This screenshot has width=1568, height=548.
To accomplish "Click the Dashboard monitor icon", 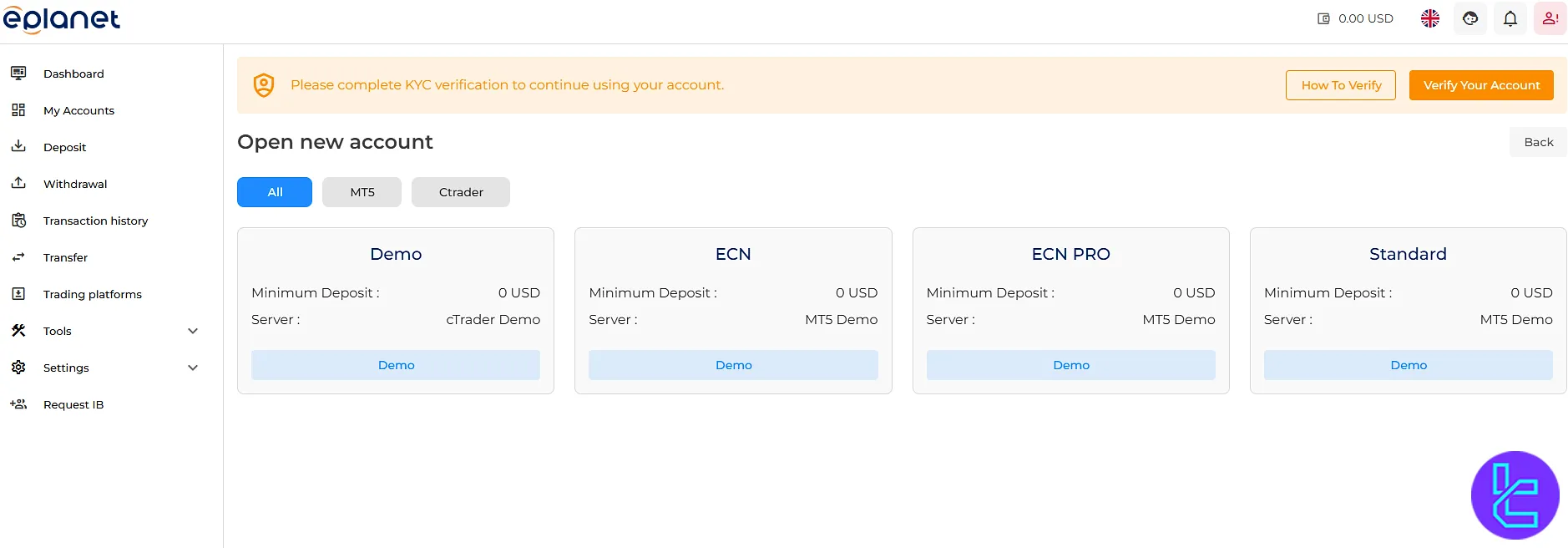I will click(18, 74).
